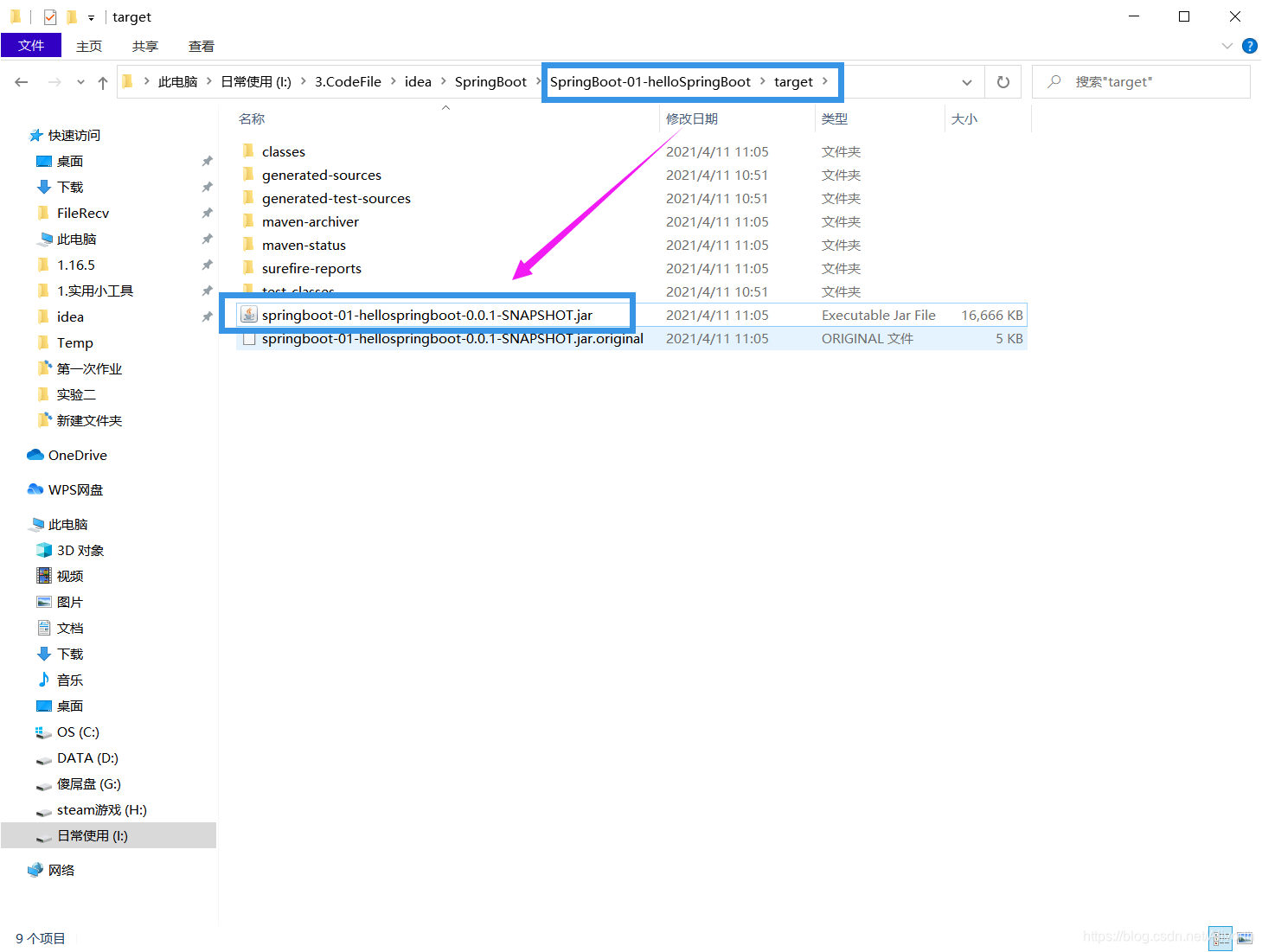Open 图片 library under this PC
Screen dimensions: 1262x952
click(70, 603)
